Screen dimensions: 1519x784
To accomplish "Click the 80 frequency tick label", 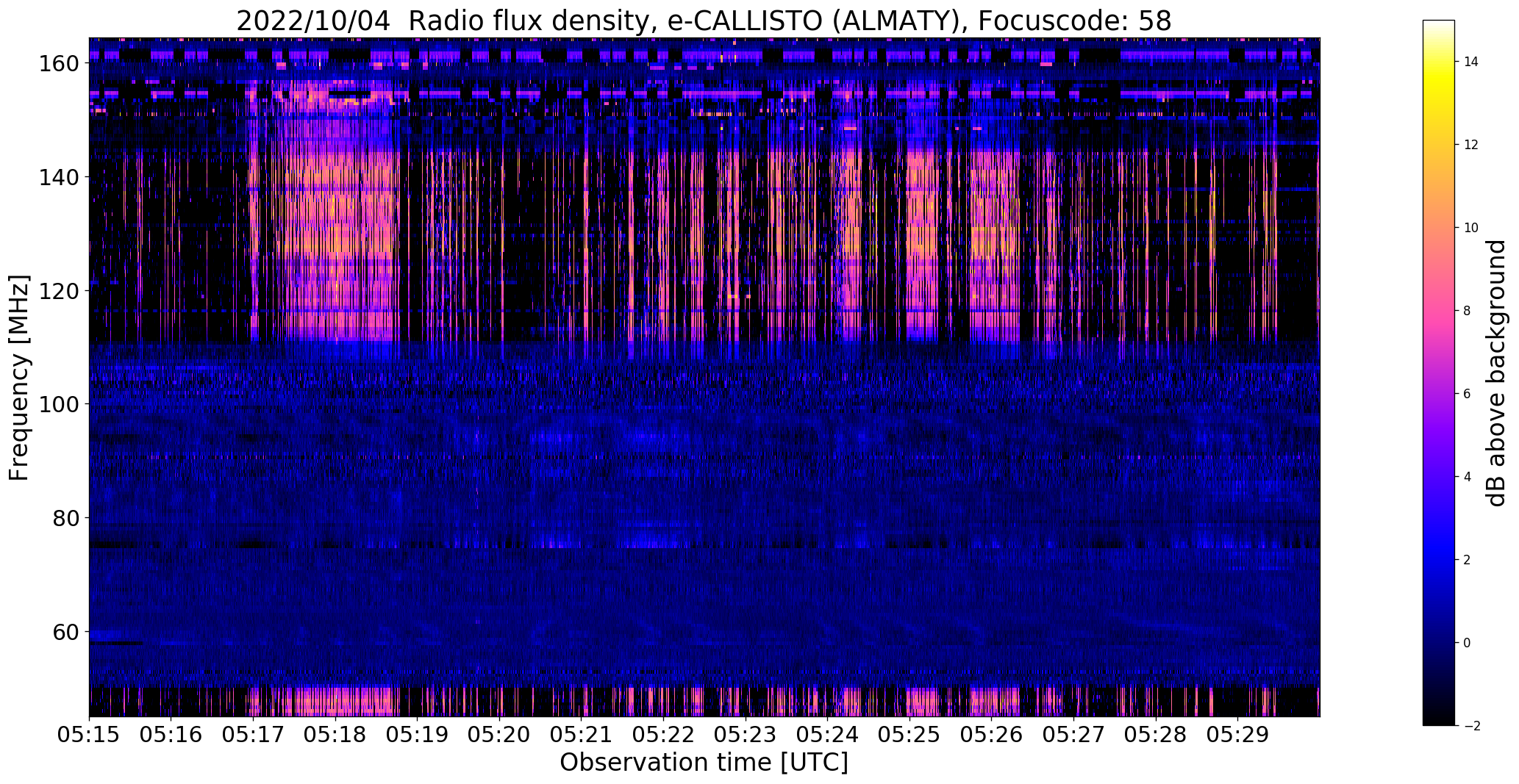I will click(66, 518).
